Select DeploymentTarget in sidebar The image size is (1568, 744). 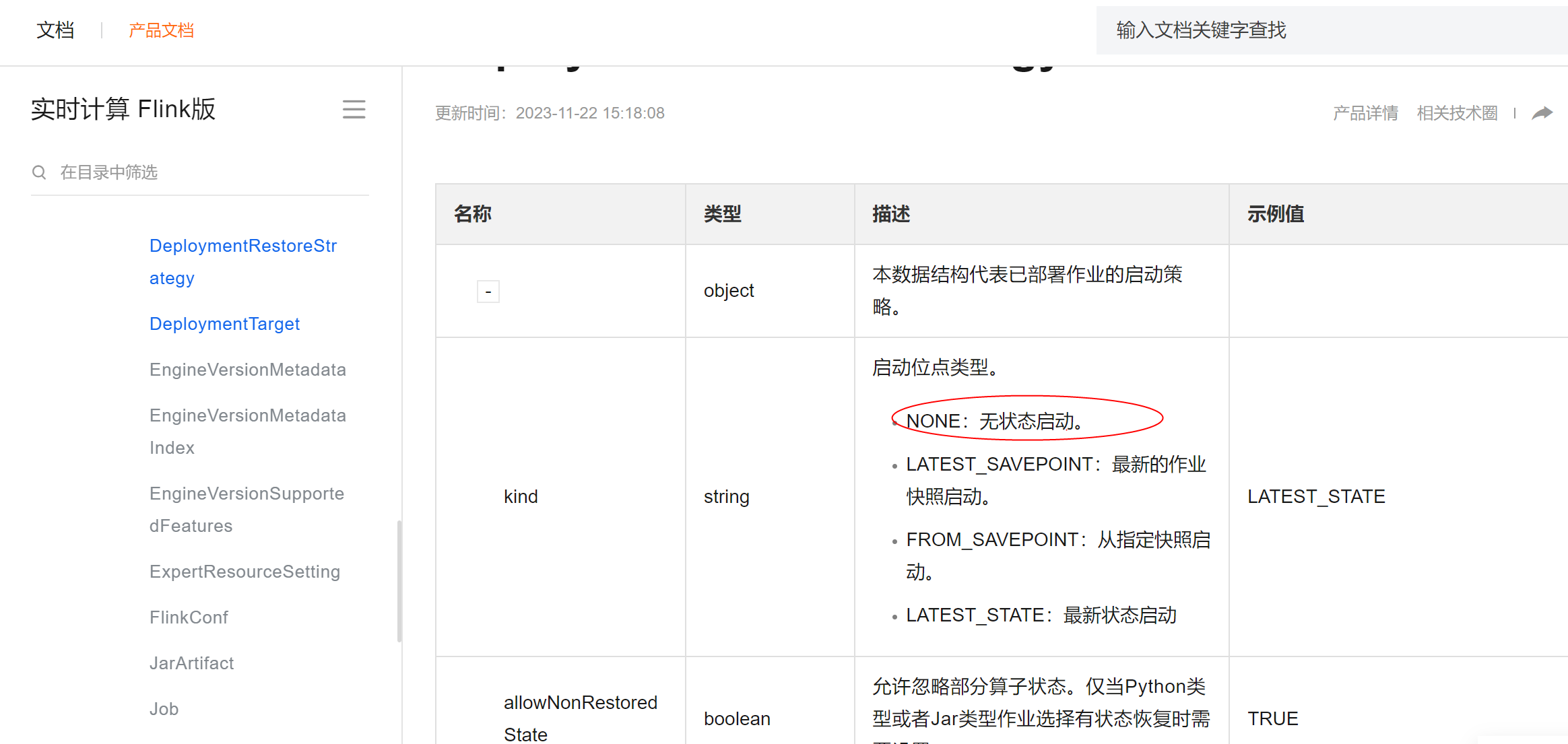pyautogui.click(x=224, y=324)
